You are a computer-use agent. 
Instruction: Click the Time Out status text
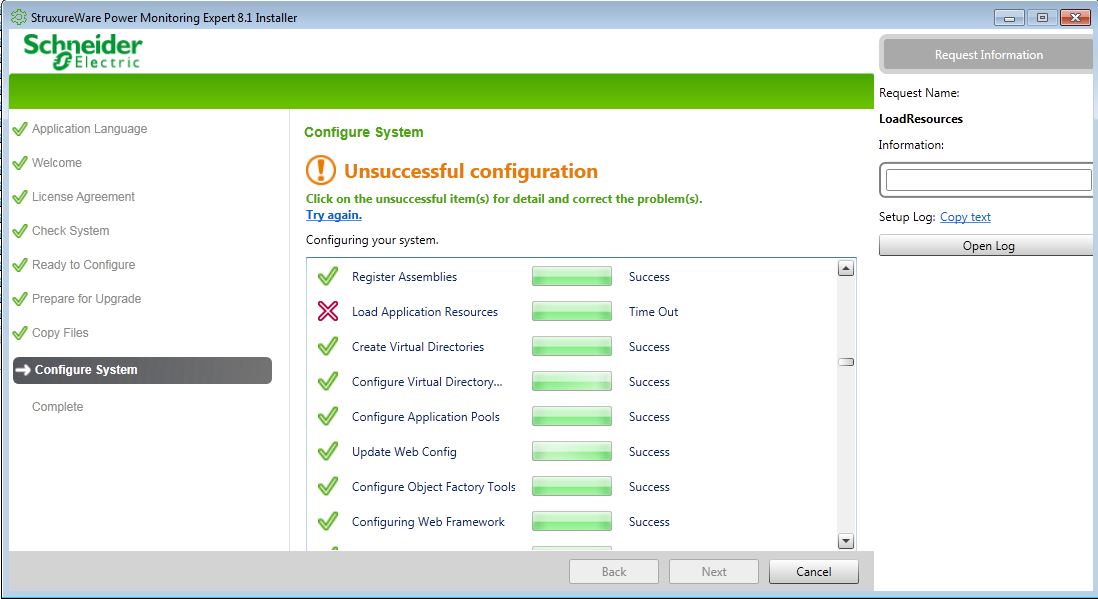tap(653, 312)
